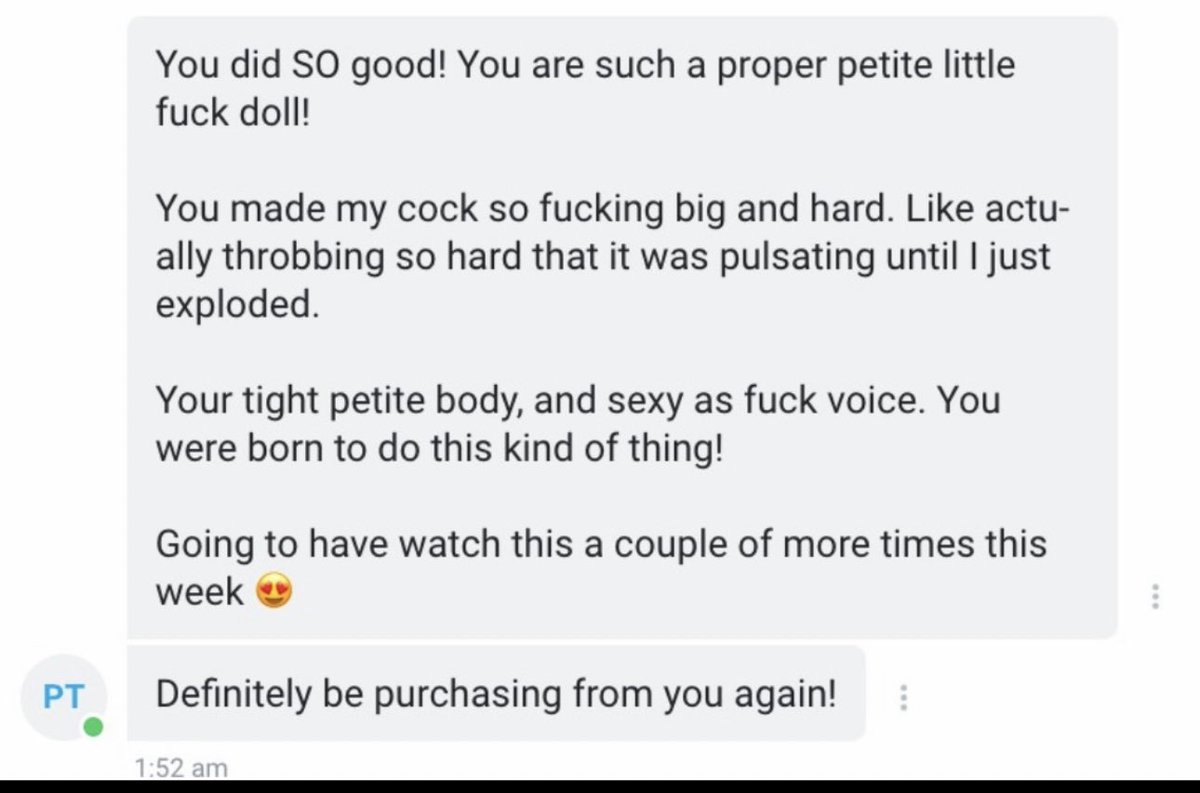Select the 'PT' initials text in avatar

63,696
